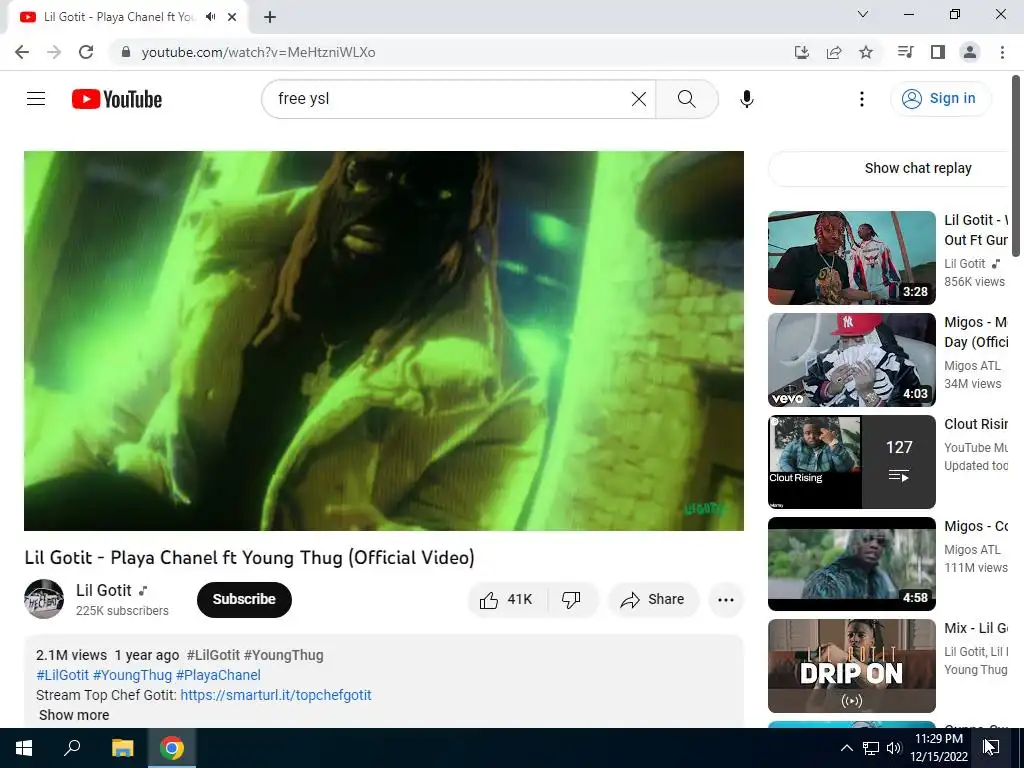Screen dimensions: 1024x768
Task: Open the Windows Start menu
Action: coord(24,748)
